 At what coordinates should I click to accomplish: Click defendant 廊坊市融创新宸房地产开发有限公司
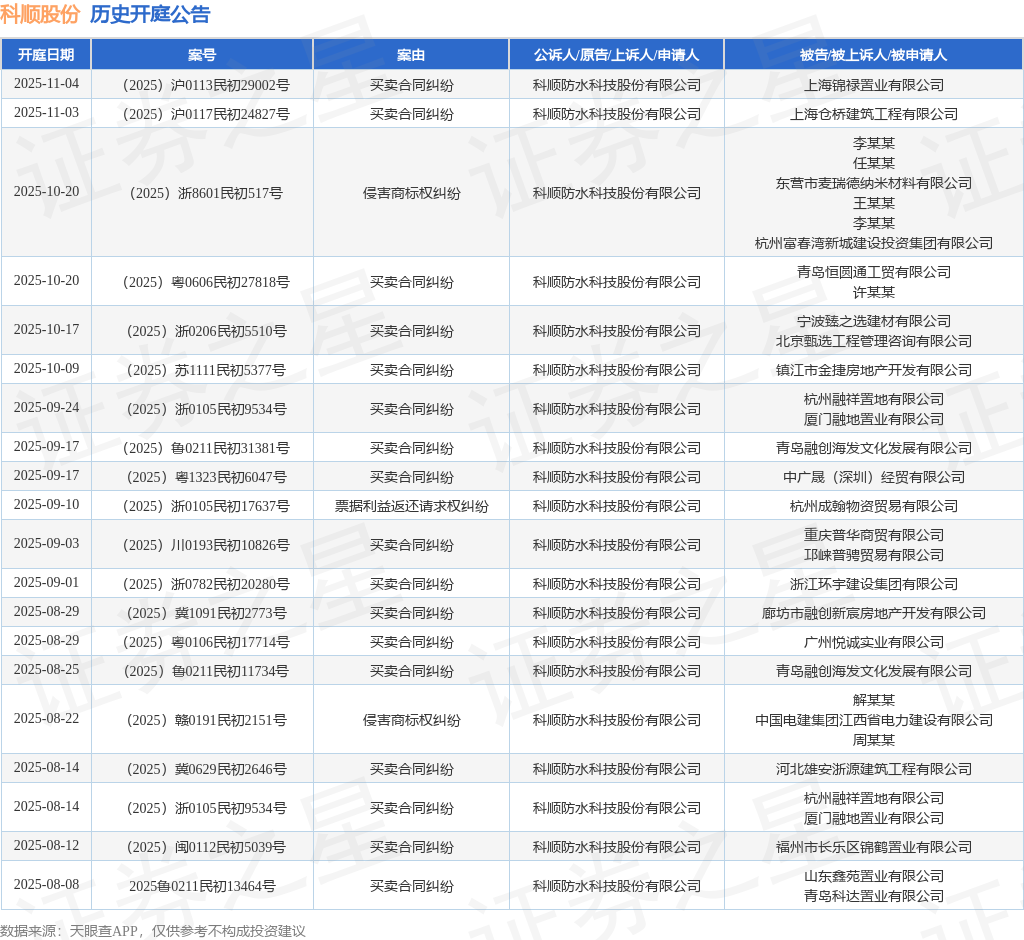[874, 613]
